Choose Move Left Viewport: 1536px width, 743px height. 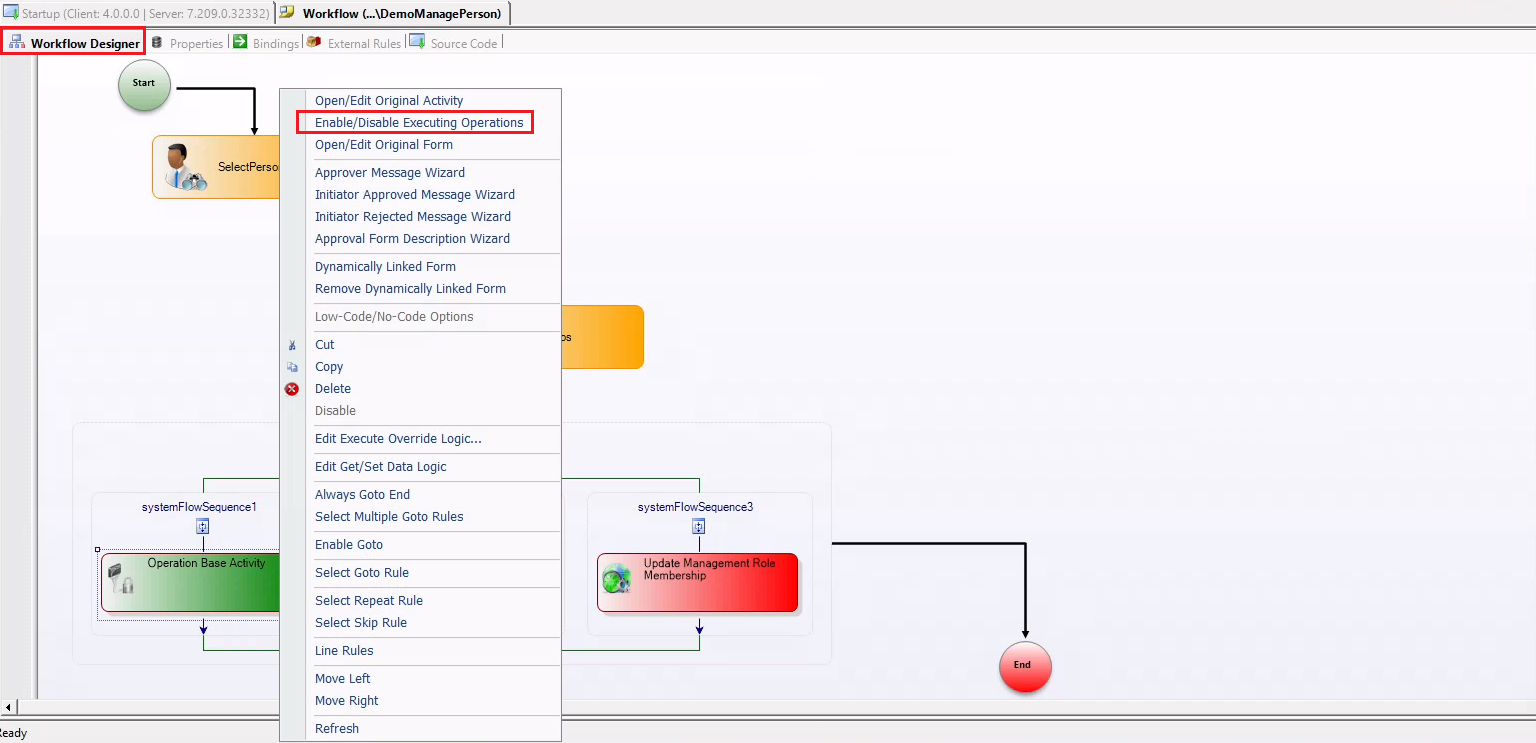coord(343,679)
